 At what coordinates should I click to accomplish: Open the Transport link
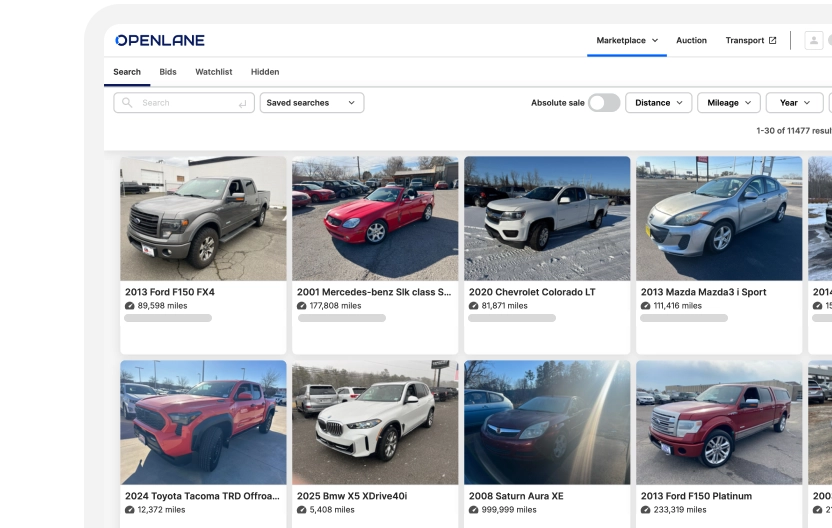(x=750, y=40)
